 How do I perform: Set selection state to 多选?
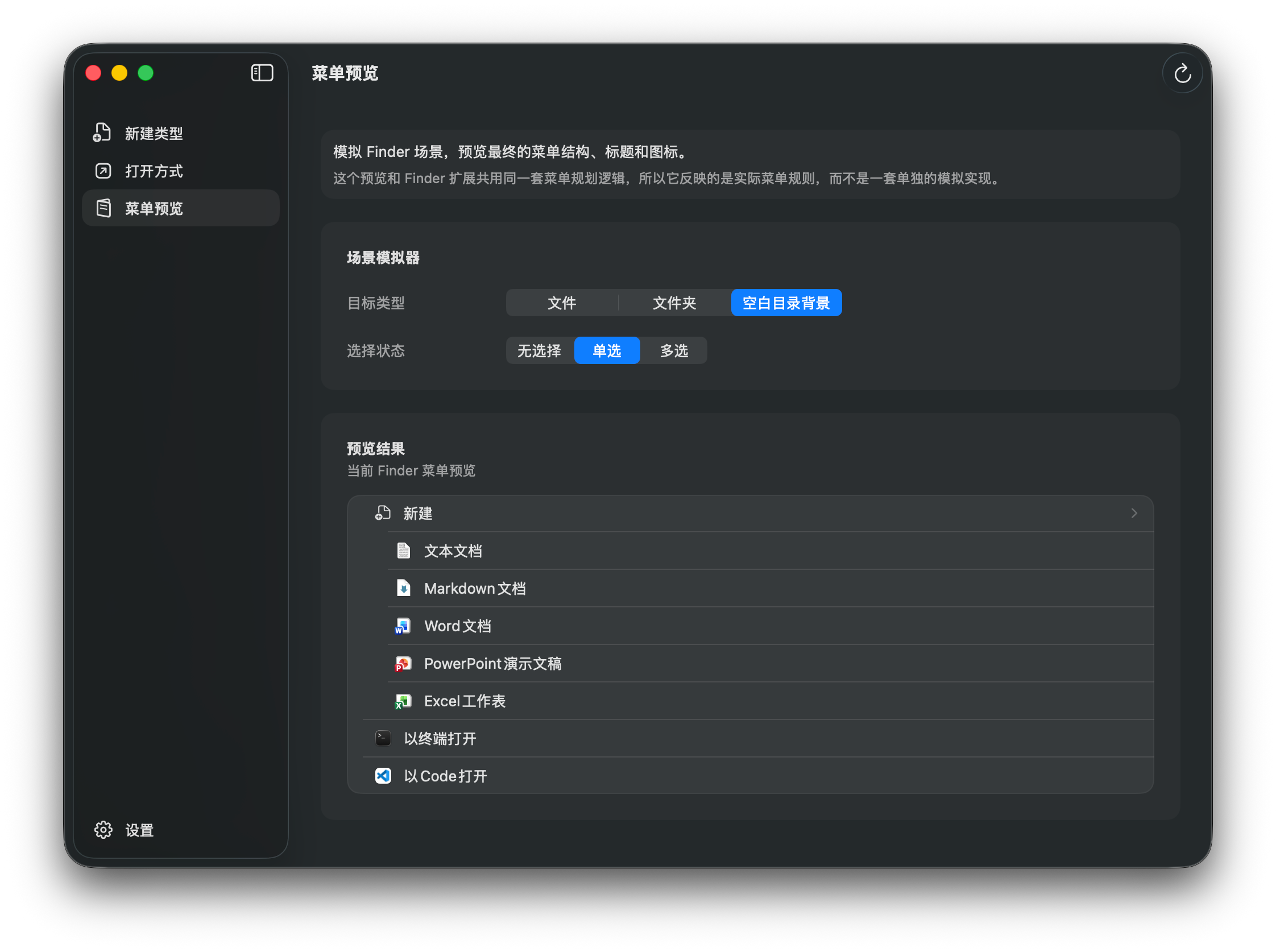click(674, 351)
